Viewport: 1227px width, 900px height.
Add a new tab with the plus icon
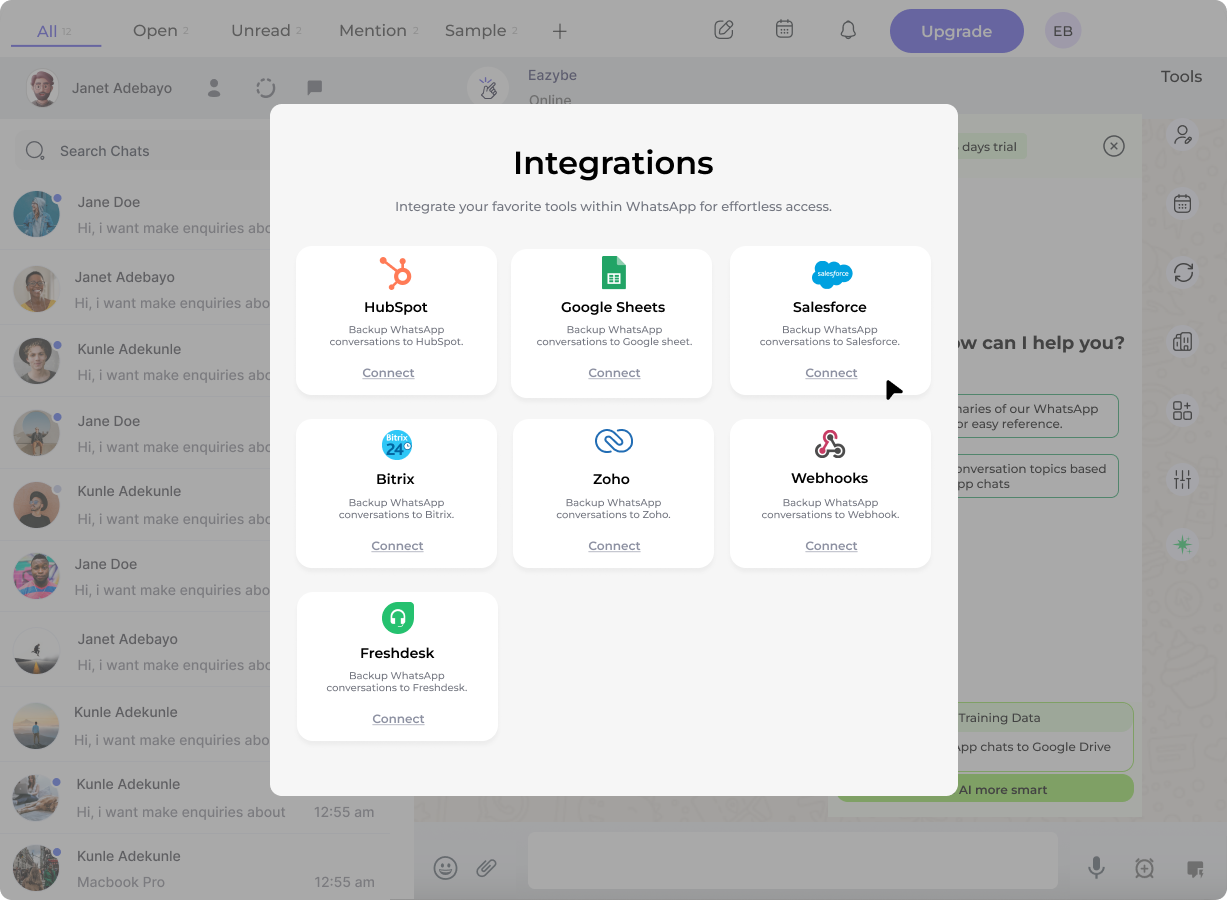560,30
